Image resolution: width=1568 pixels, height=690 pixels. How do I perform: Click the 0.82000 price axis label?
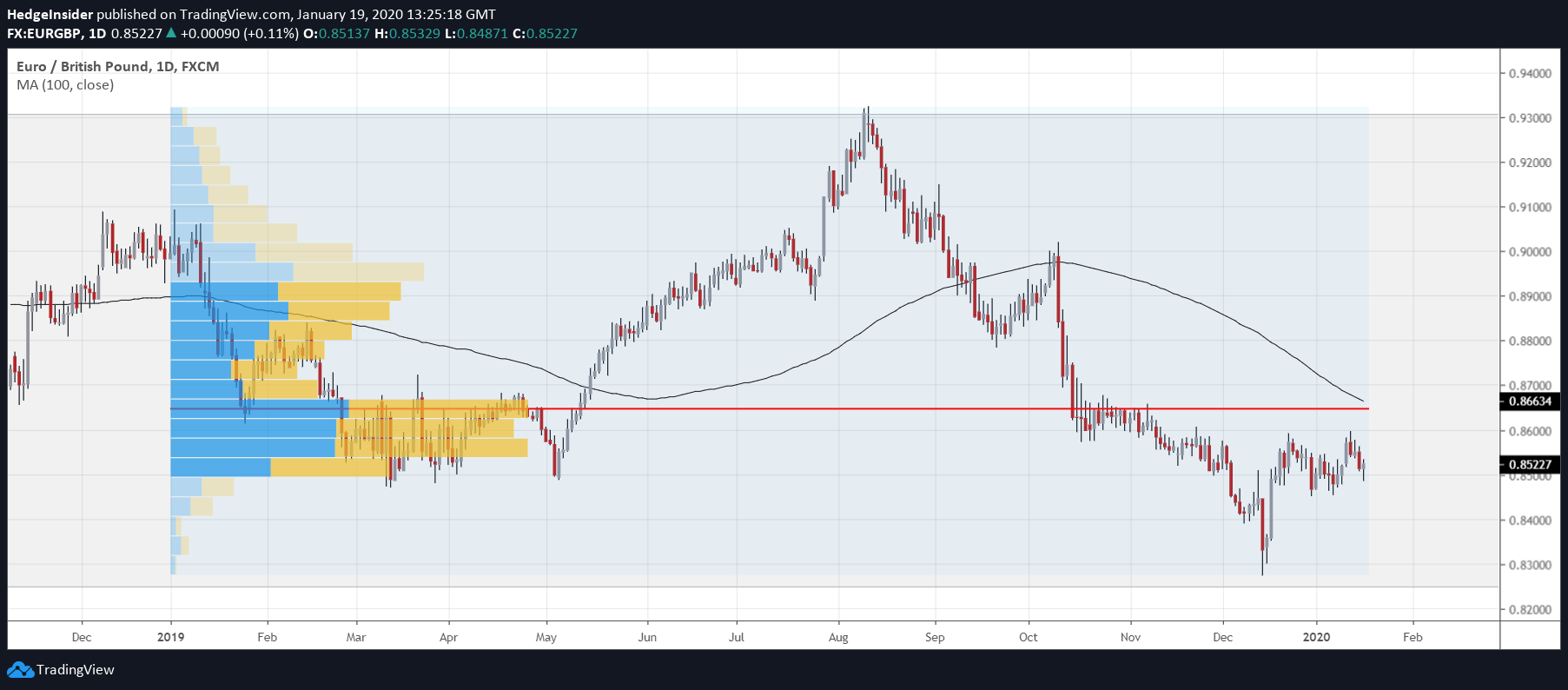pos(1530,610)
